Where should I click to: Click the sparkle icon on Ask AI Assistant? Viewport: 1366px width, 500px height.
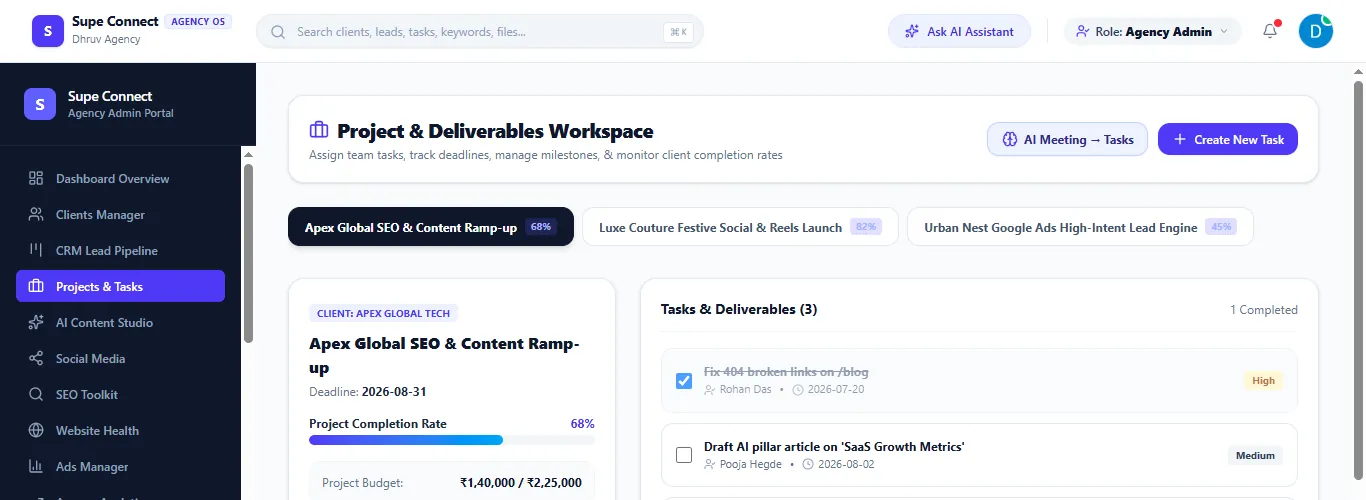click(x=911, y=32)
